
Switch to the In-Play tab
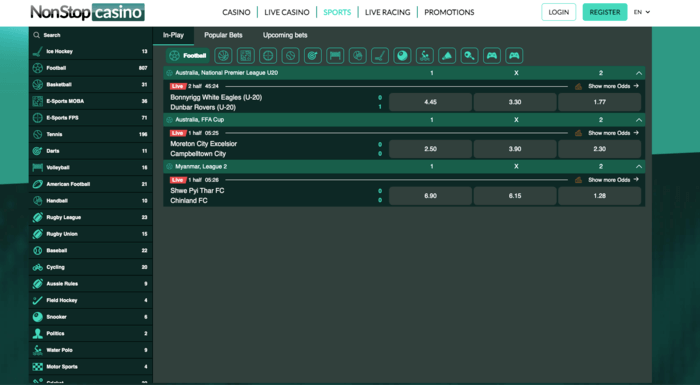pyautogui.click(x=173, y=35)
